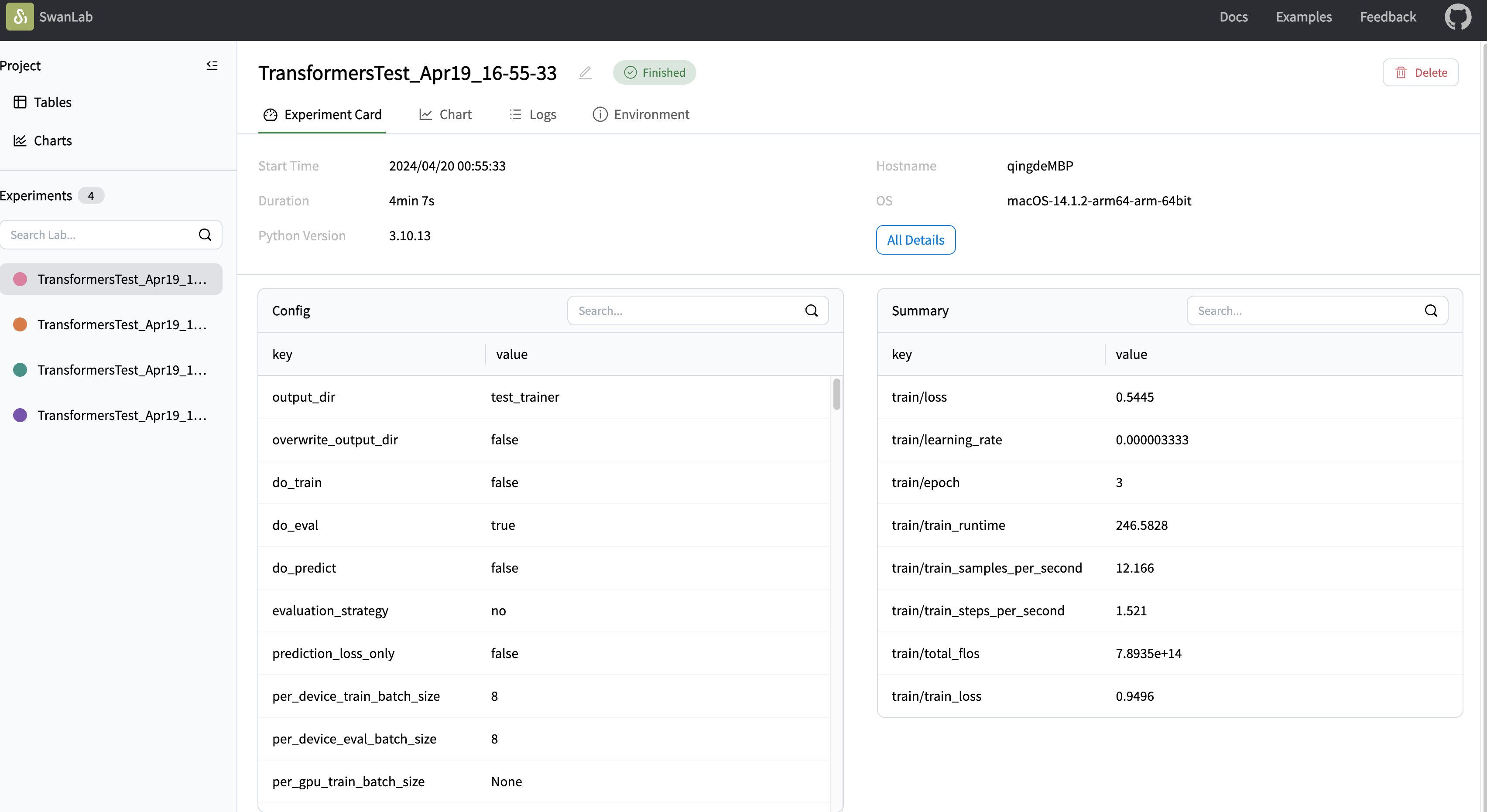This screenshot has width=1487, height=812.
Task: Click the Finished status badge
Action: 654,73
